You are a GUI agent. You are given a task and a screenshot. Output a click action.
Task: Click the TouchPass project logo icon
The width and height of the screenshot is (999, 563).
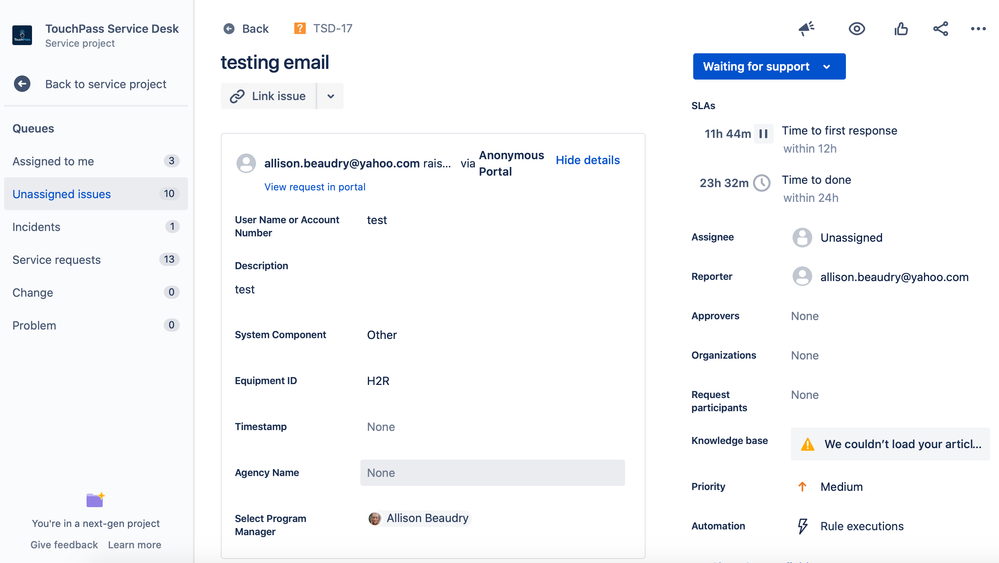[22, 35]
